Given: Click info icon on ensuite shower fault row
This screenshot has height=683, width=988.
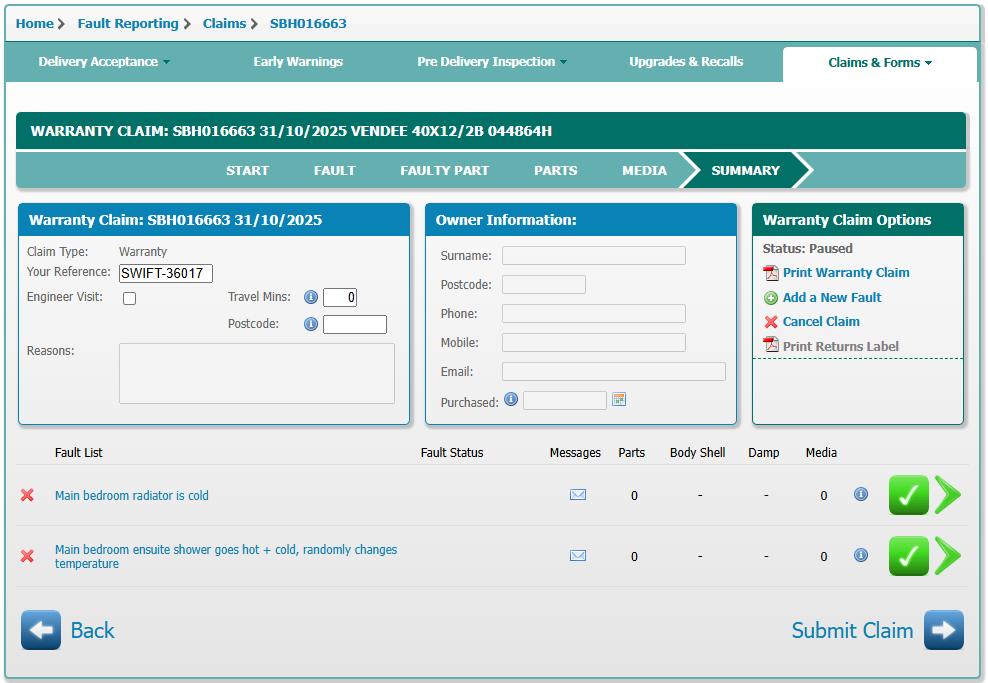Looking at the screenshot, I should click(860, 556).
